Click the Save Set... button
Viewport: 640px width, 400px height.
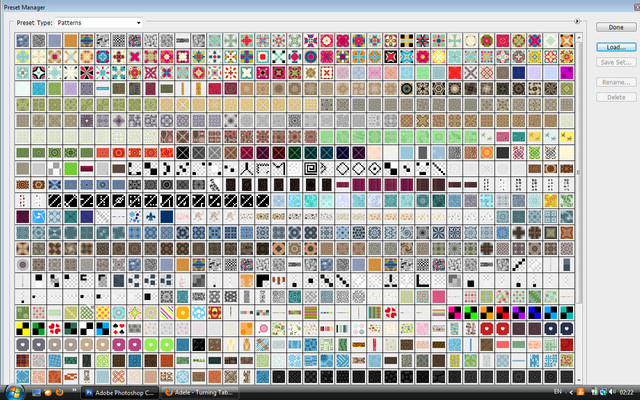click(616, 62)
